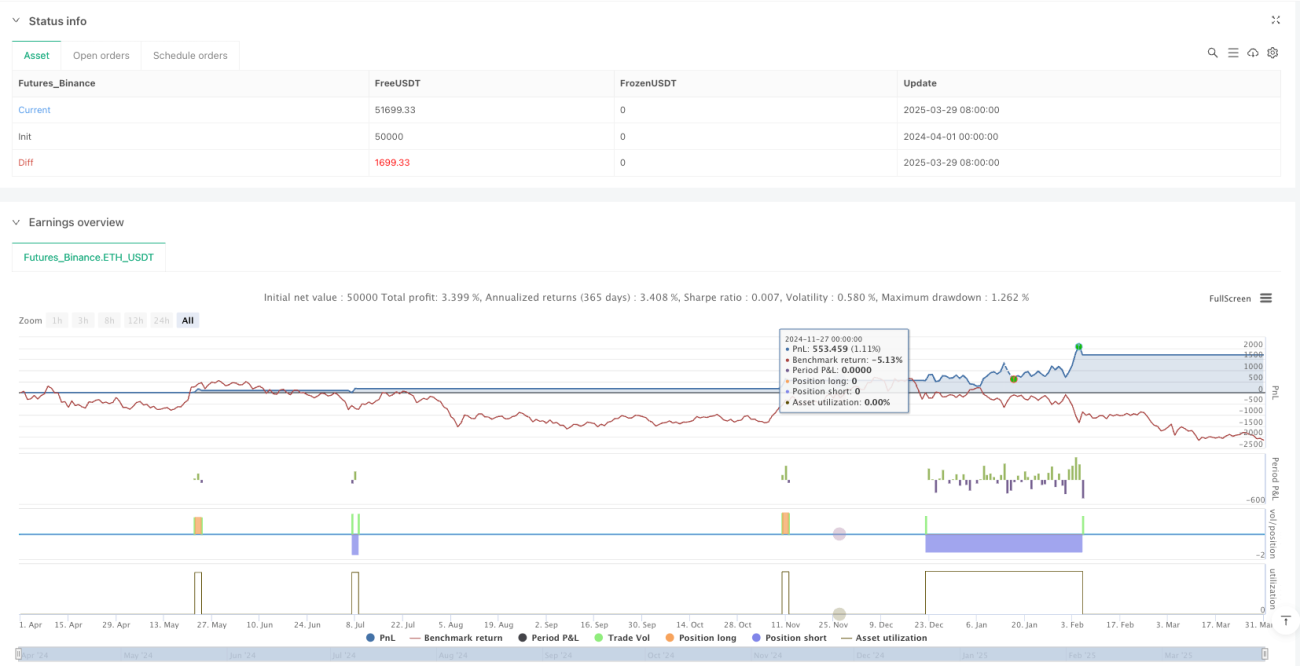Open the list density menu icon
Screen dimensions: 1300x666
pyautogui.click(x=1232, y=53)
